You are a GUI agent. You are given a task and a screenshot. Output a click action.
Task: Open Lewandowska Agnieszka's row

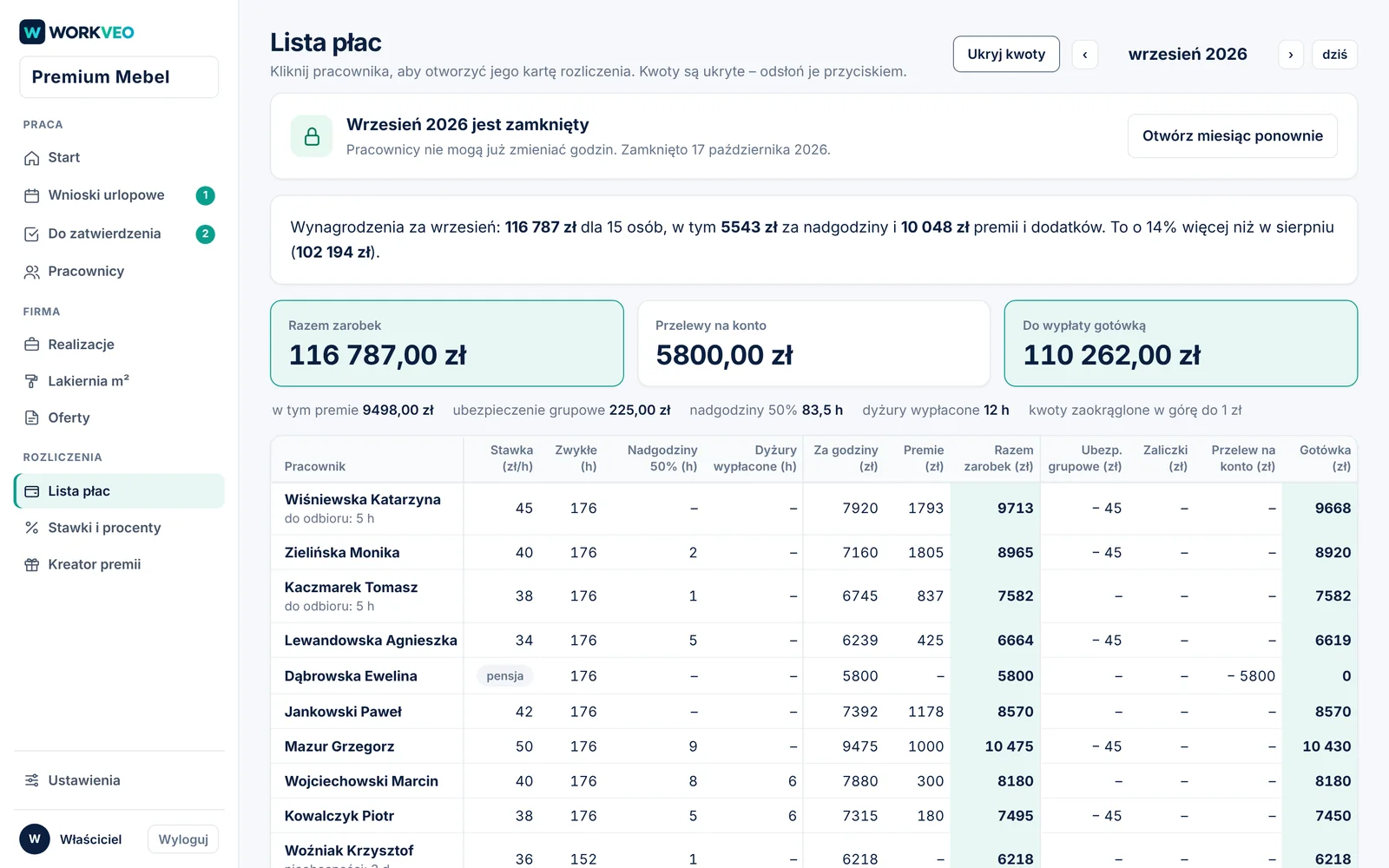tap(813, 641)
